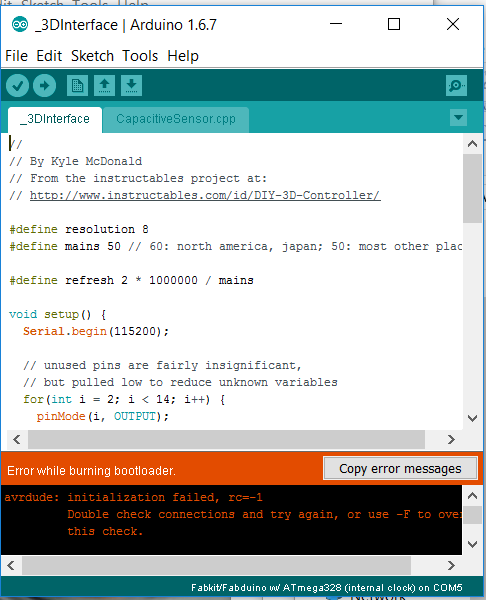Image resolution: width=486 pixels, height=600 pixels.
Task: Click 'this check.' console line
Action: tap(105, 532)
